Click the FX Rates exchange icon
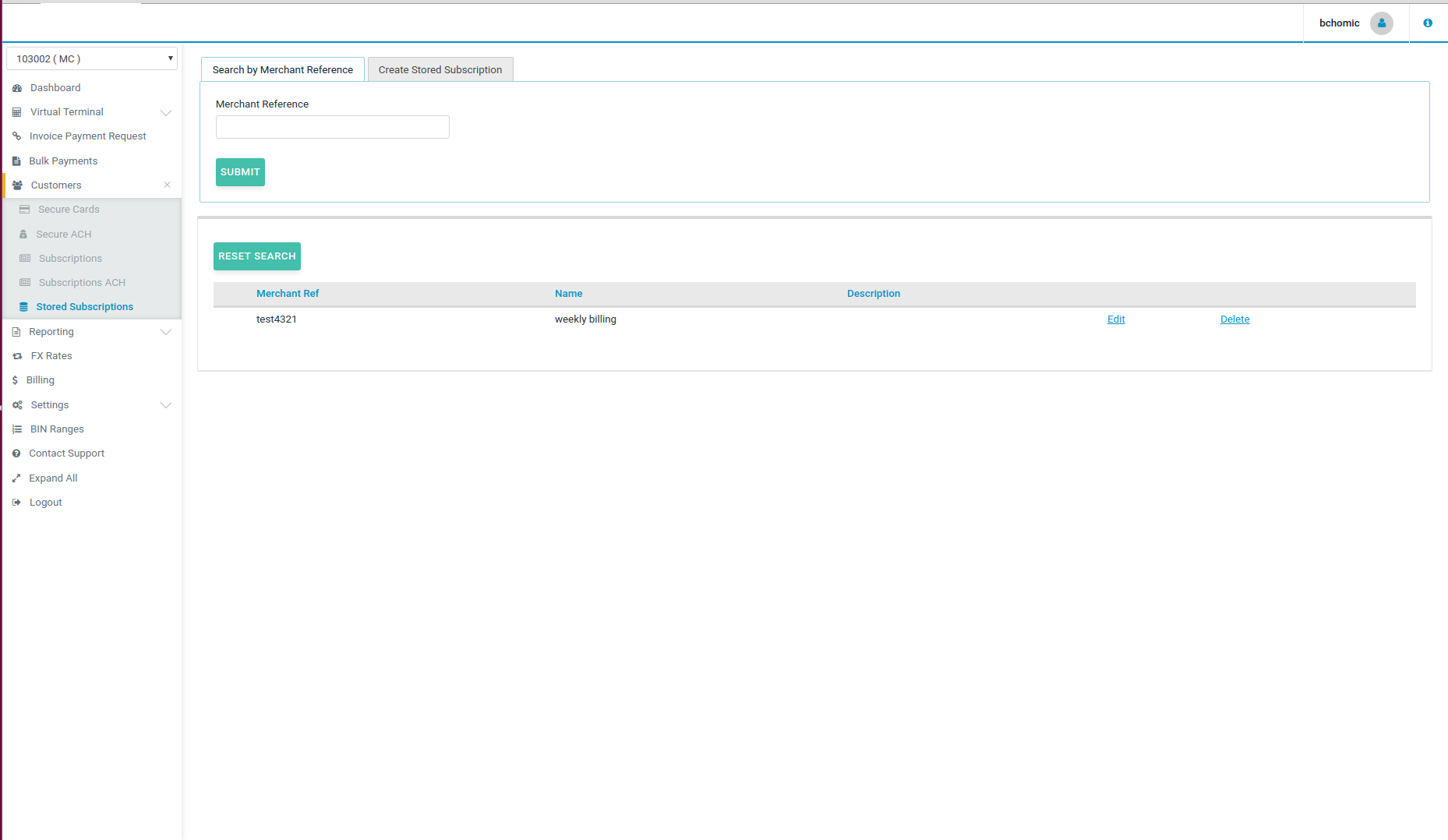The width and height of the screenshot is (1448, 840). [x=17, y=356]
